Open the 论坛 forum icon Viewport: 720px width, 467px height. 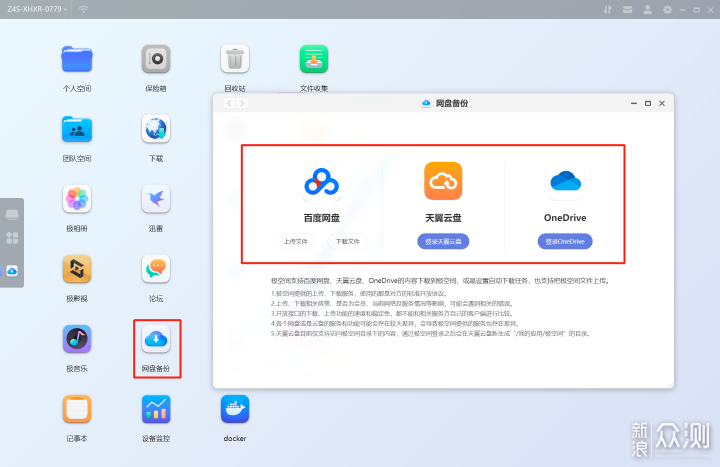pos(156,269)
